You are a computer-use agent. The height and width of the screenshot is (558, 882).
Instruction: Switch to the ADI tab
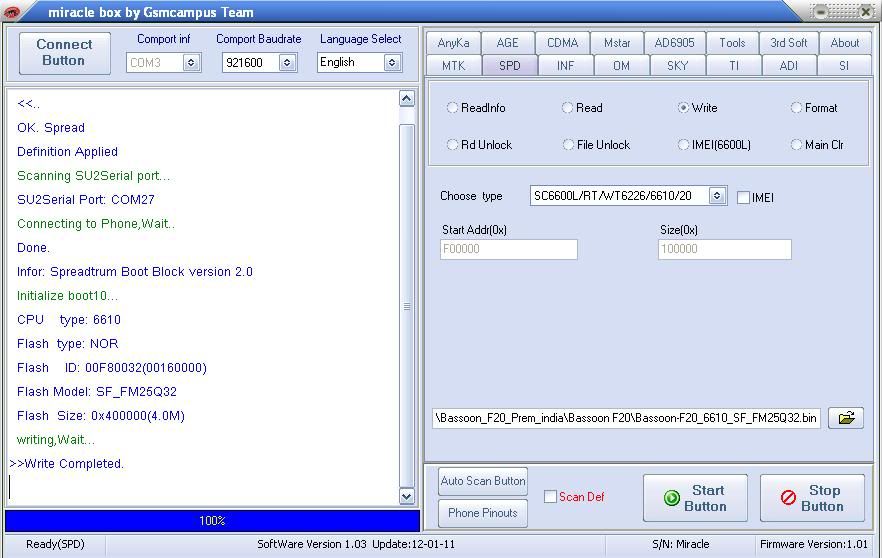point(789,66)
